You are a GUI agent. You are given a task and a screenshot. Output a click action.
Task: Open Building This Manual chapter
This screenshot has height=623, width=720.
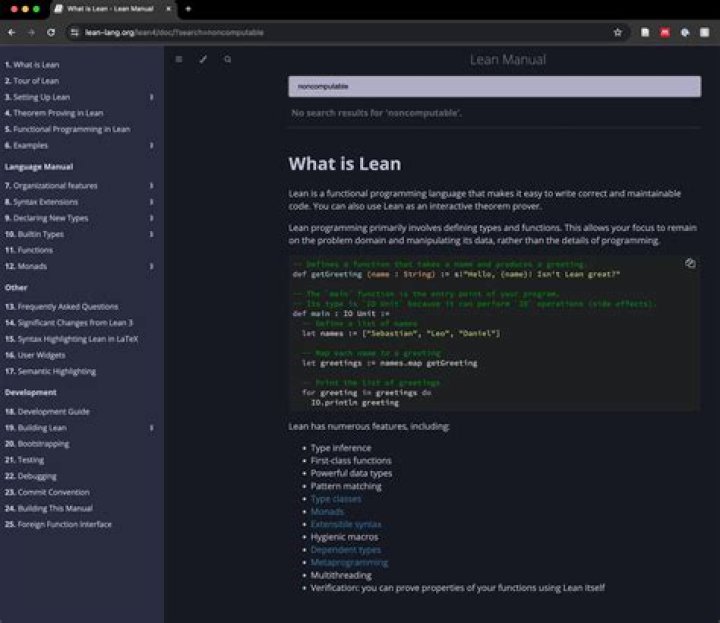click(x=49, y=508)
